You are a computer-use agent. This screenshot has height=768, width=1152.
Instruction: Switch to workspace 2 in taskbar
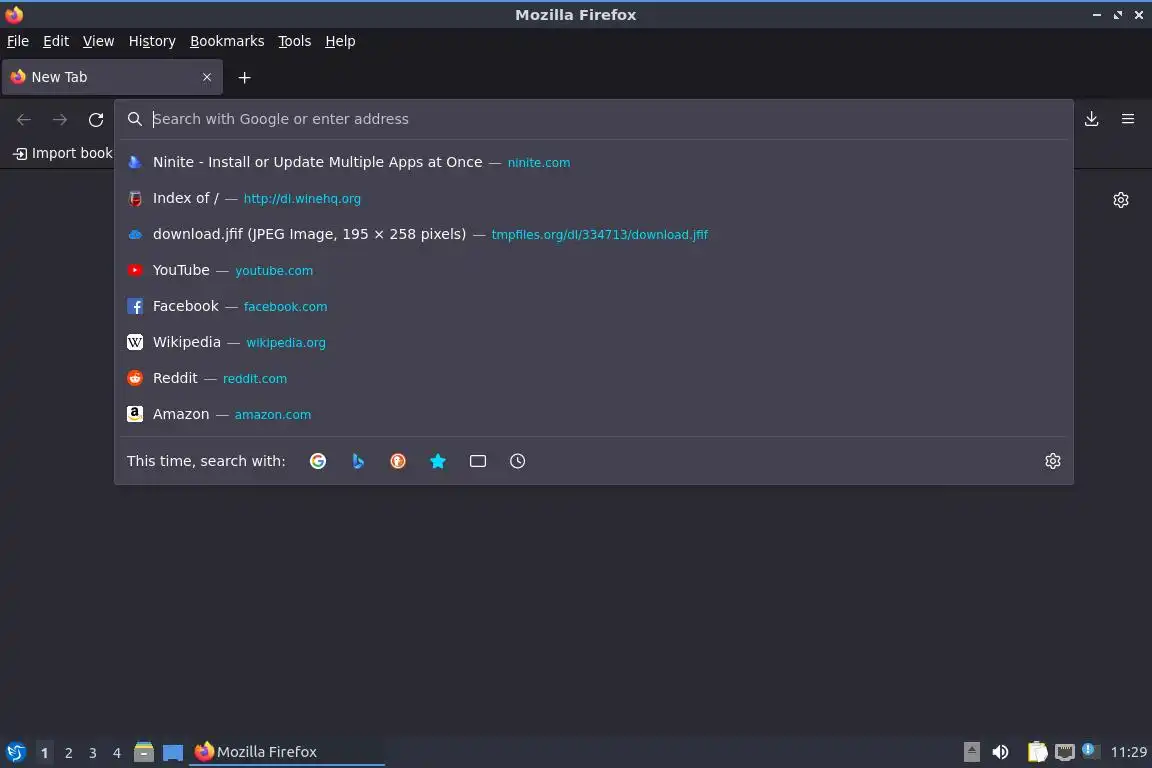[x=68, y=753]
